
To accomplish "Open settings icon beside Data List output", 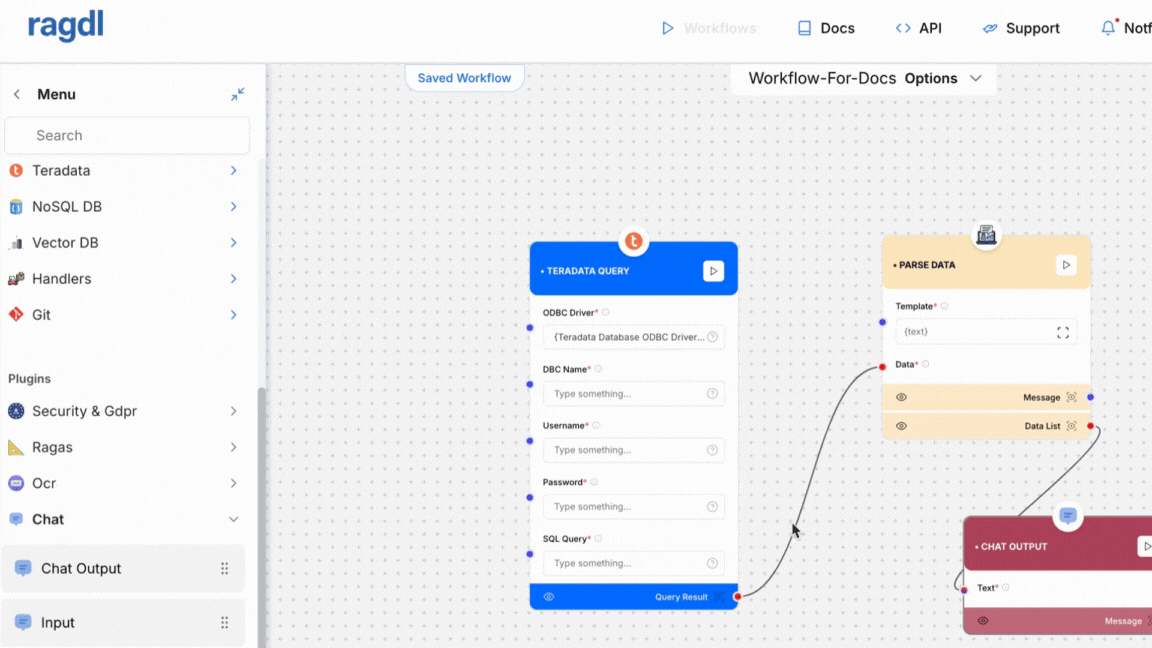I will [1071, 426].
